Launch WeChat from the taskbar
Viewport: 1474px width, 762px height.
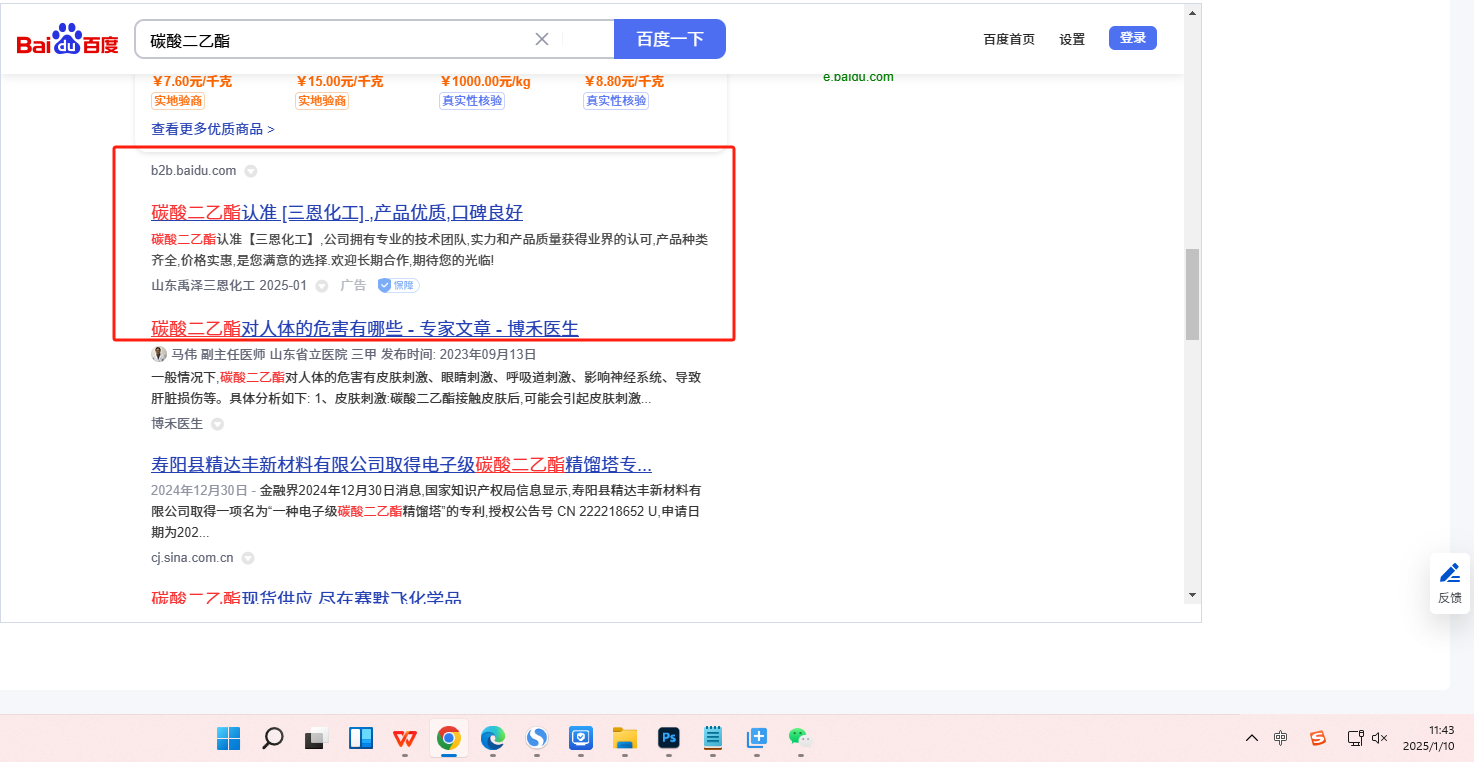tap(799, 739)
